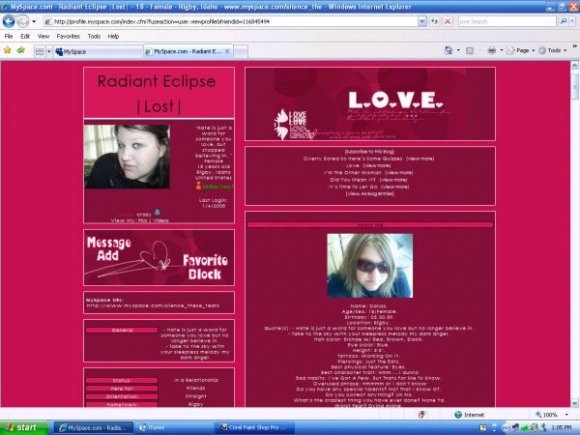Click the Favorite link in contact box
The image size is (580, 435).
pyautogui.click(x=205, y=260)
